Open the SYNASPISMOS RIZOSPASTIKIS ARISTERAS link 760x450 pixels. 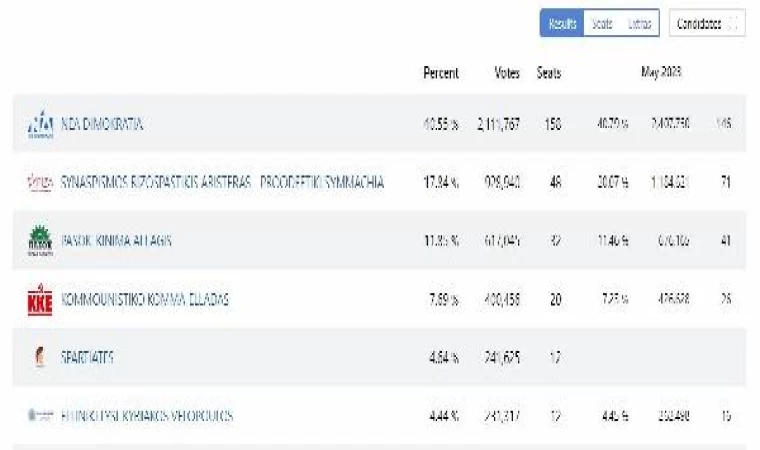pyautogui.click(x=223, y=183)
